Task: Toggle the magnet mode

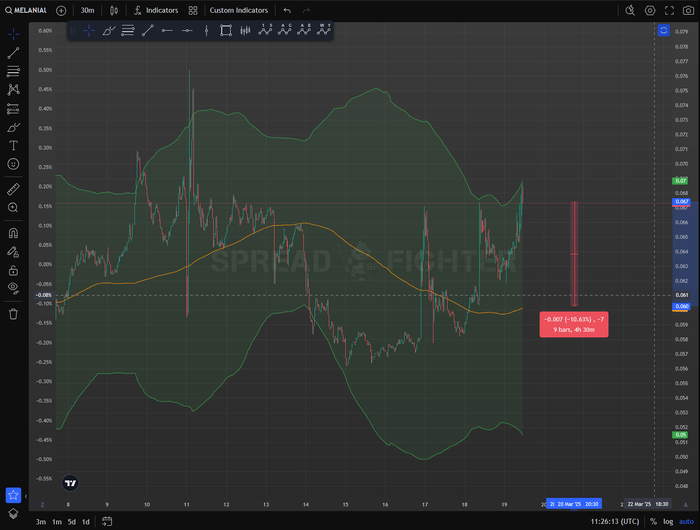Action: (13, 233)
